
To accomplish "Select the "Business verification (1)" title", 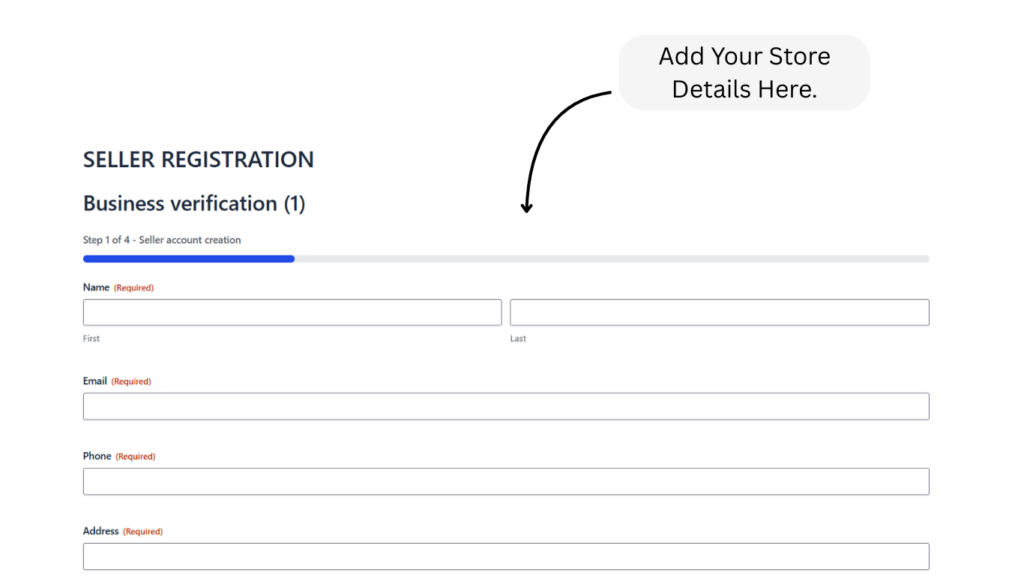I will 194,203.
